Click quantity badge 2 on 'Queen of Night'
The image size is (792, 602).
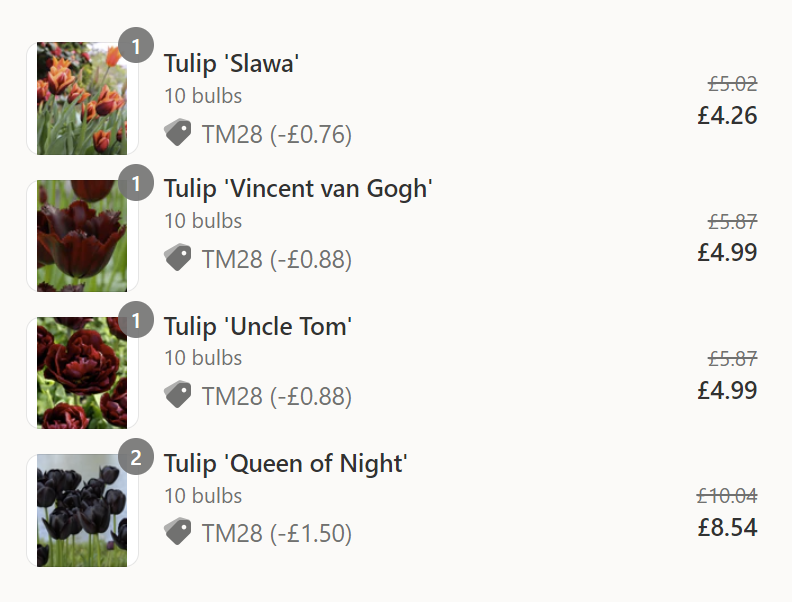(x=136, y=457)
